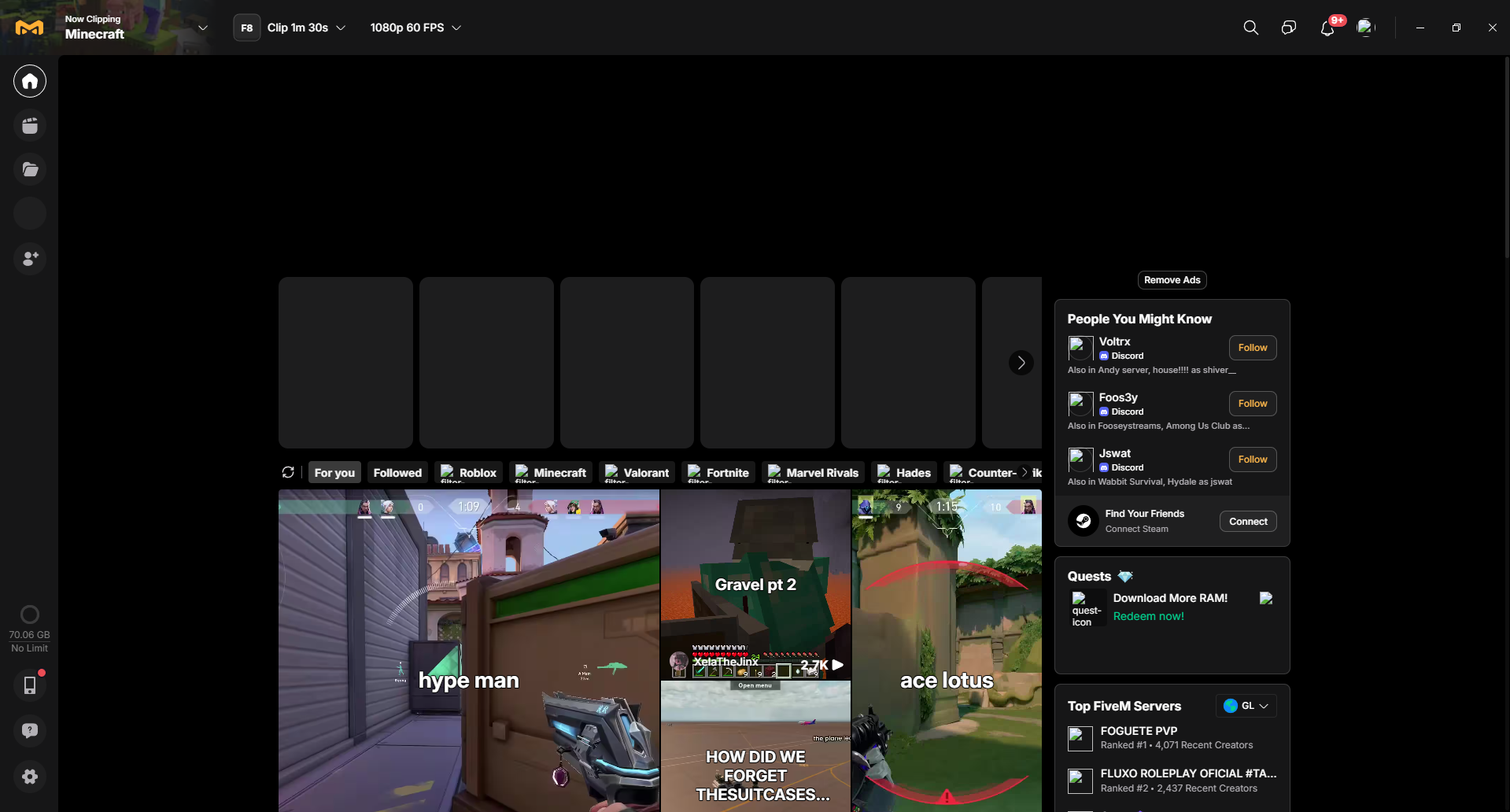The height and width of the screenshot is (812, 1510).
Task: Open the add friends icon
Action: [x=30, y=258]
